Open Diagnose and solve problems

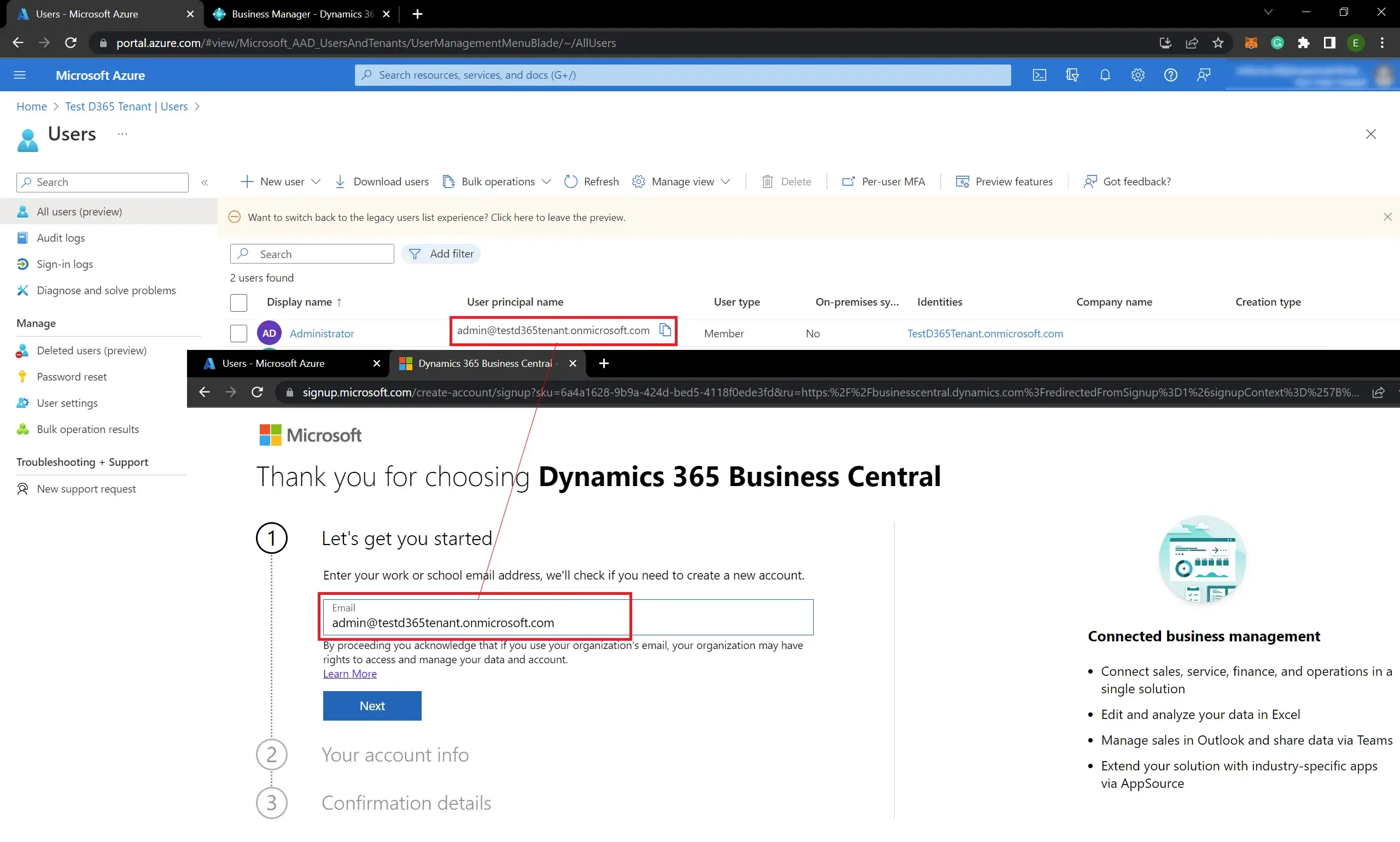pyautogui.click(x=106, y=290)
